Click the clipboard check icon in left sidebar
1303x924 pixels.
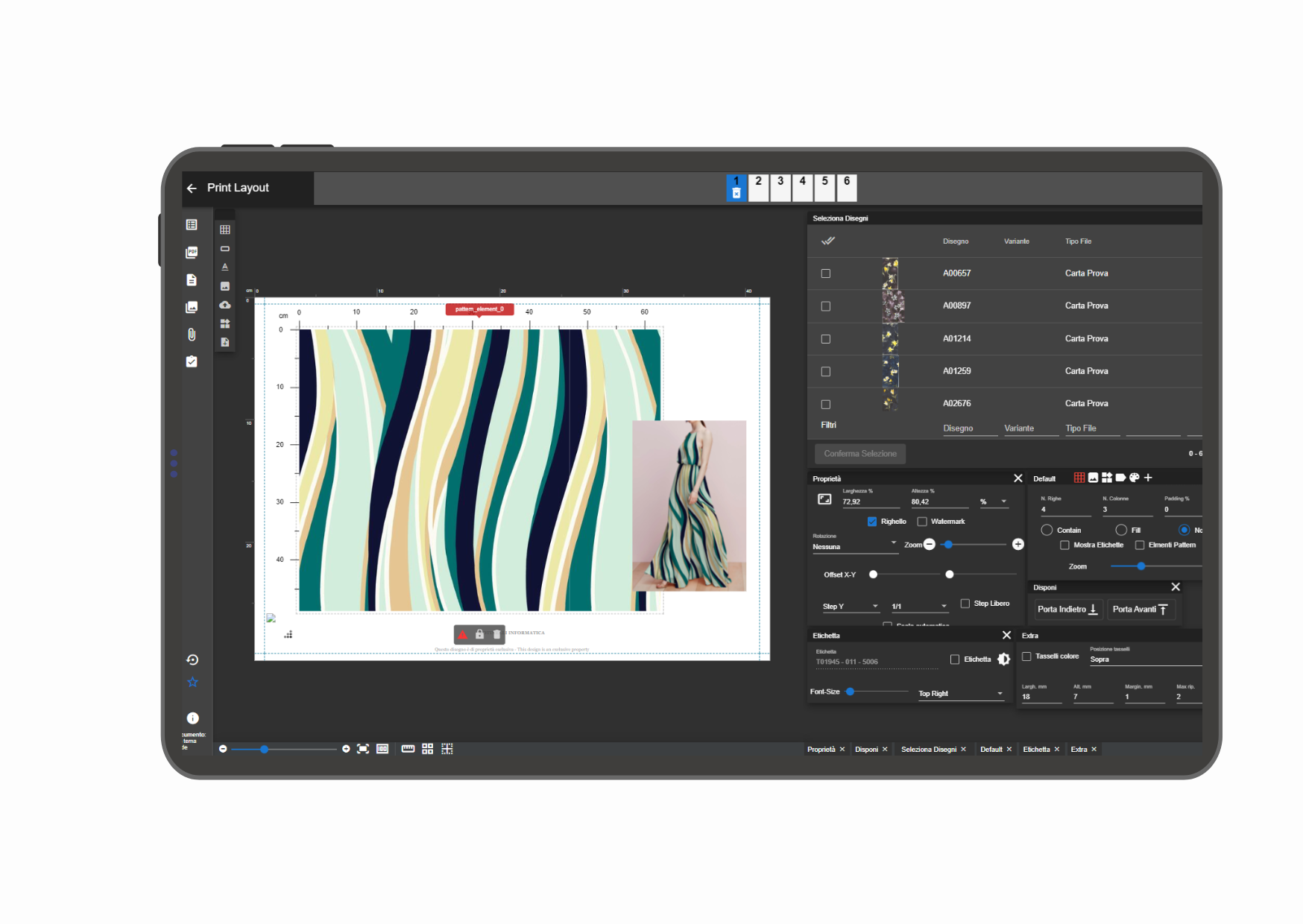[192, 361]
